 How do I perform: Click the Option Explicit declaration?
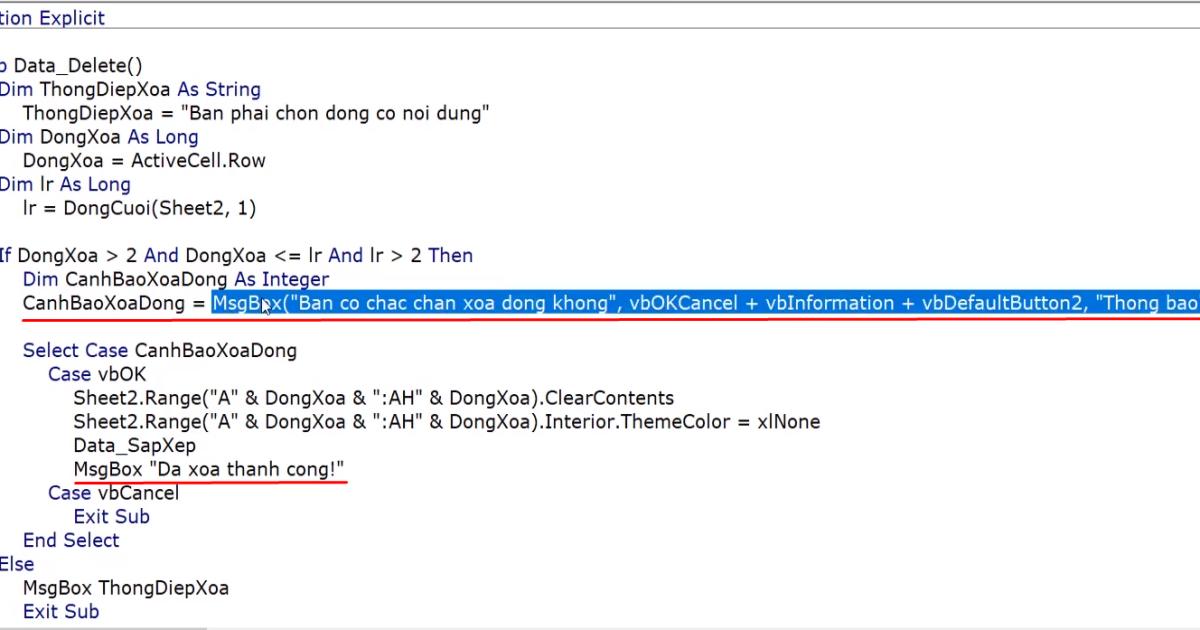[52, 18]
